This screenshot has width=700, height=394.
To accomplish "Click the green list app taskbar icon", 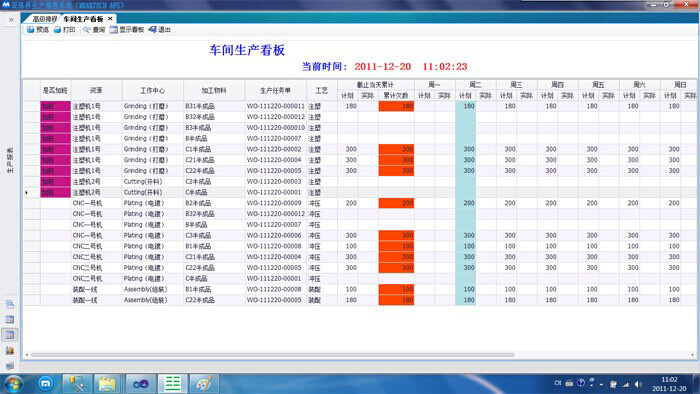I will click(173, 384).
